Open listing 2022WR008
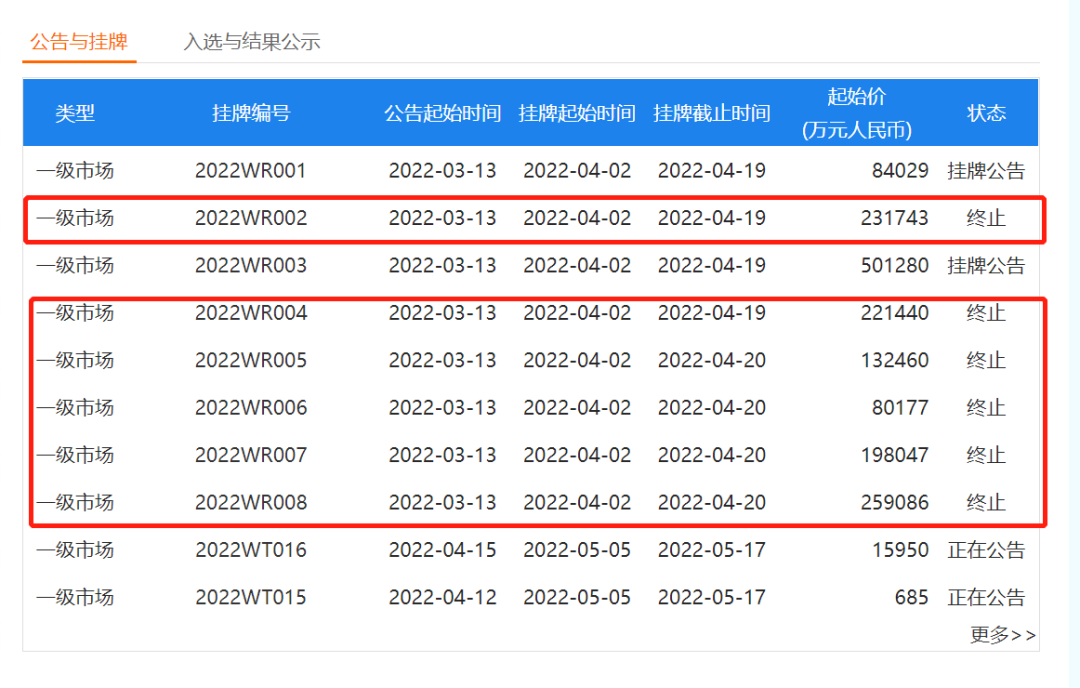The height and width of the screenshot is (688, 1080). pos(251,503)
